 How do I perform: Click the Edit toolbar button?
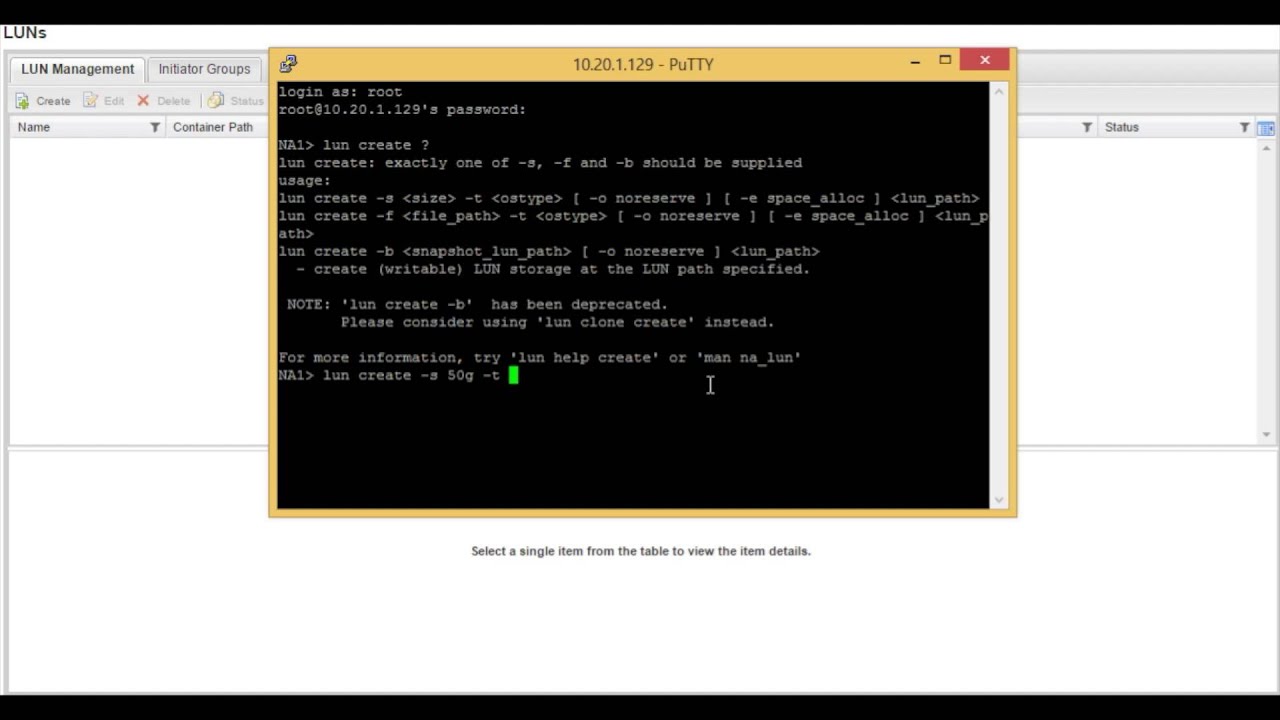[x=104, y=101]
